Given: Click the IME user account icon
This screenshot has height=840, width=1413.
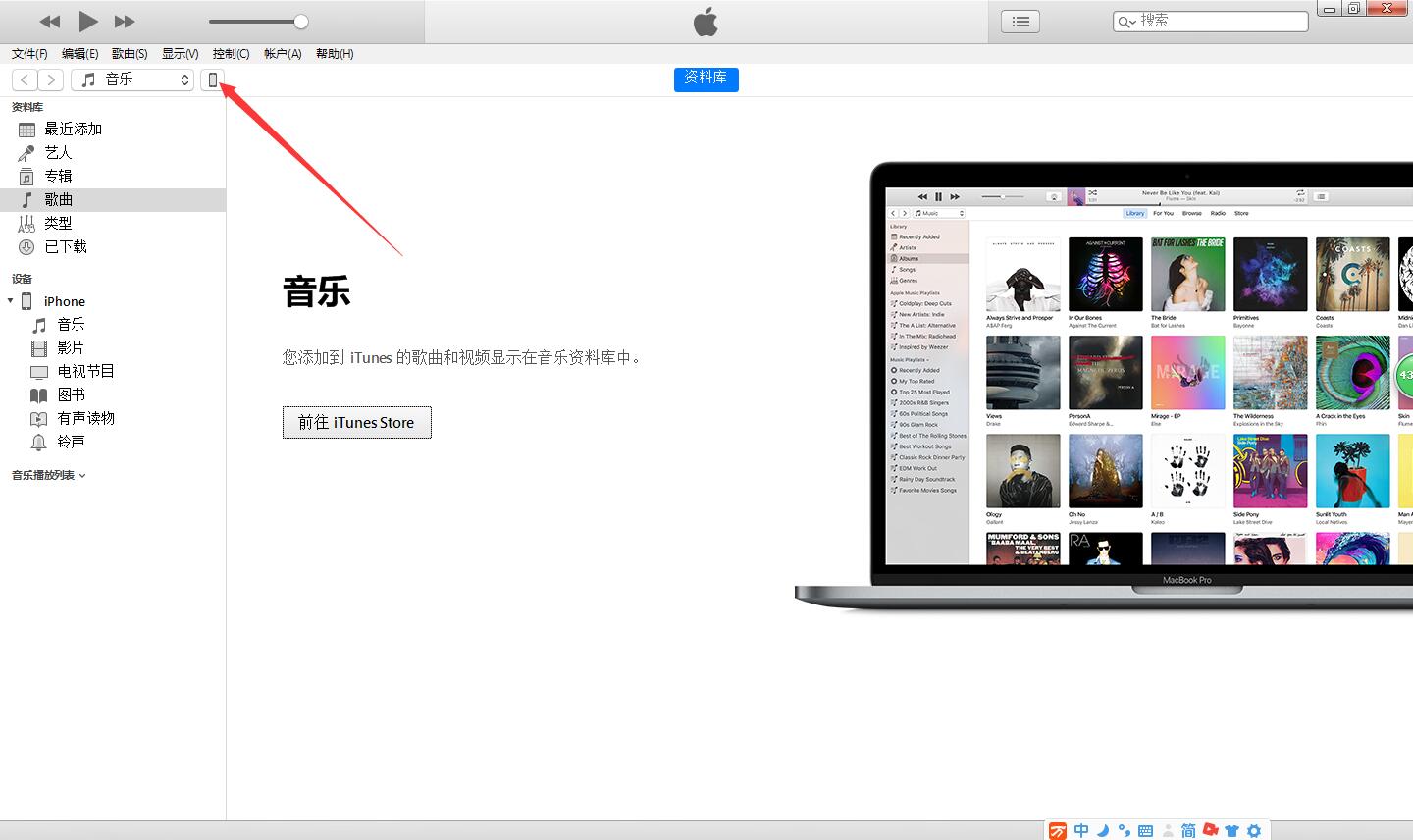Looking at the screenshot, I should click(x=1167, y=830).
